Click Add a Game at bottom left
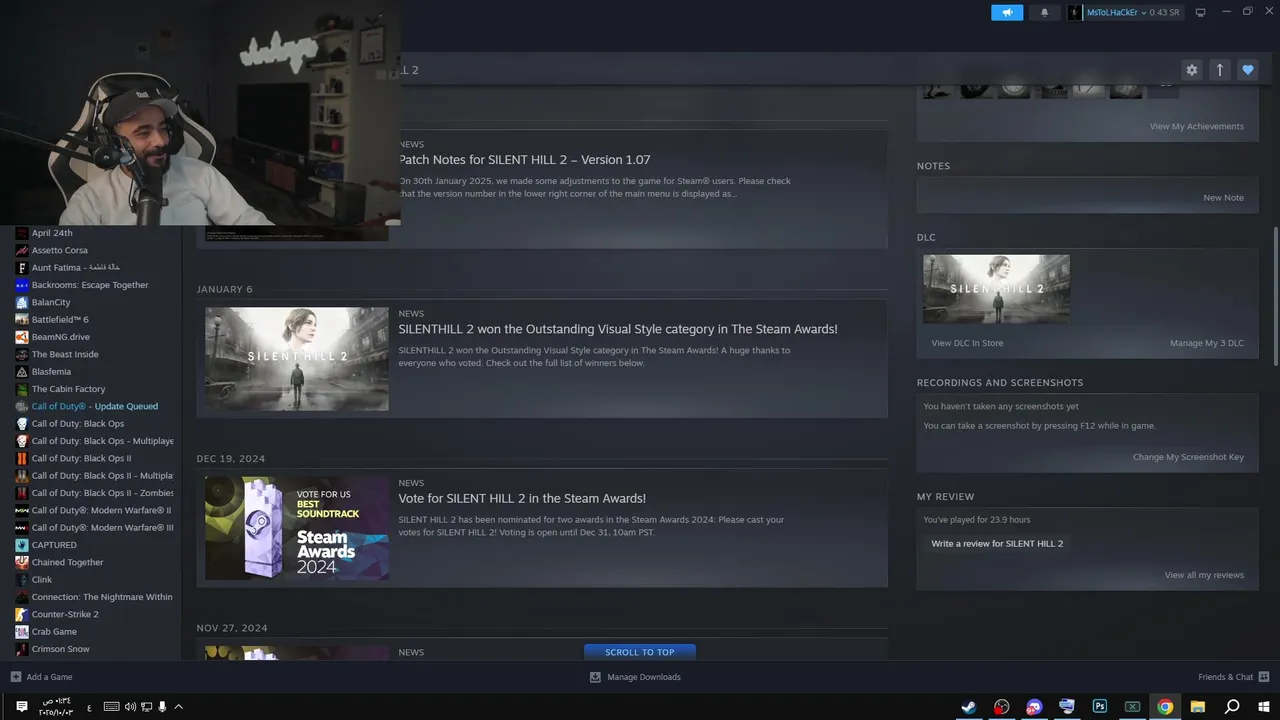The image size is (1280, 720). coord(42,677)
